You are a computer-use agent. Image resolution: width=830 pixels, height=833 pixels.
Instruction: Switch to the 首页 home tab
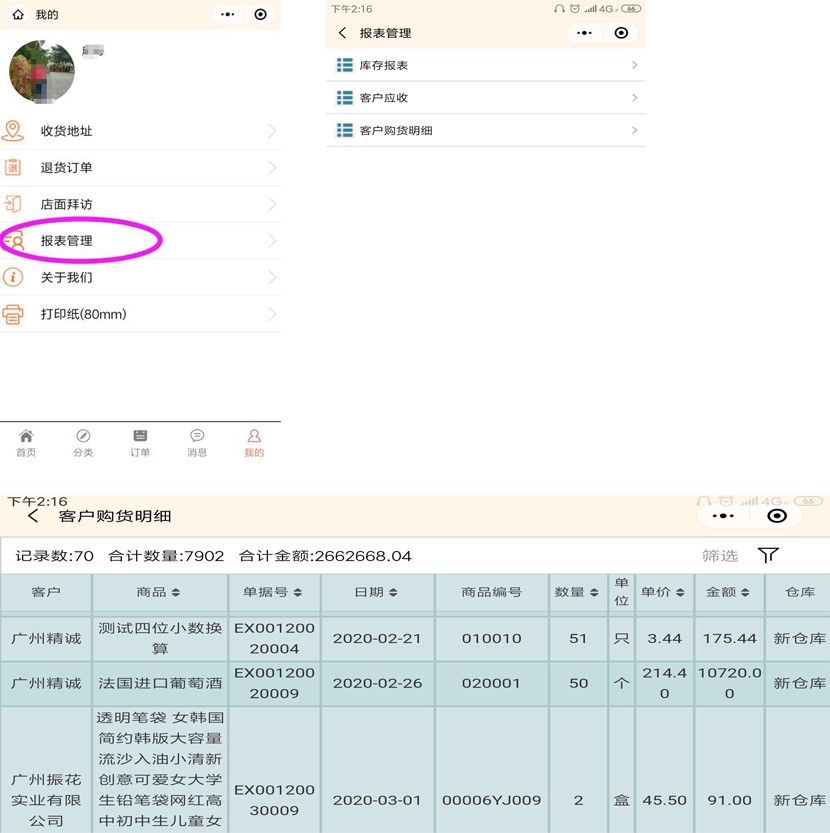(x=26, y=443)
